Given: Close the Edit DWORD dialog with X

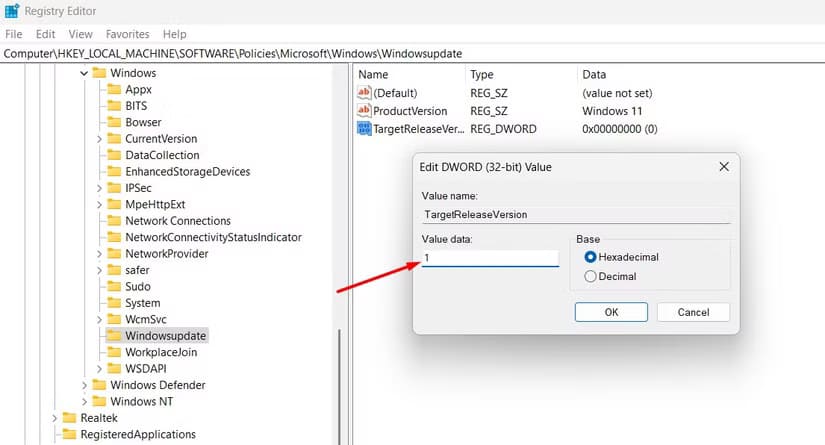Looking at the screenshot, I should [x=724, y=166].
